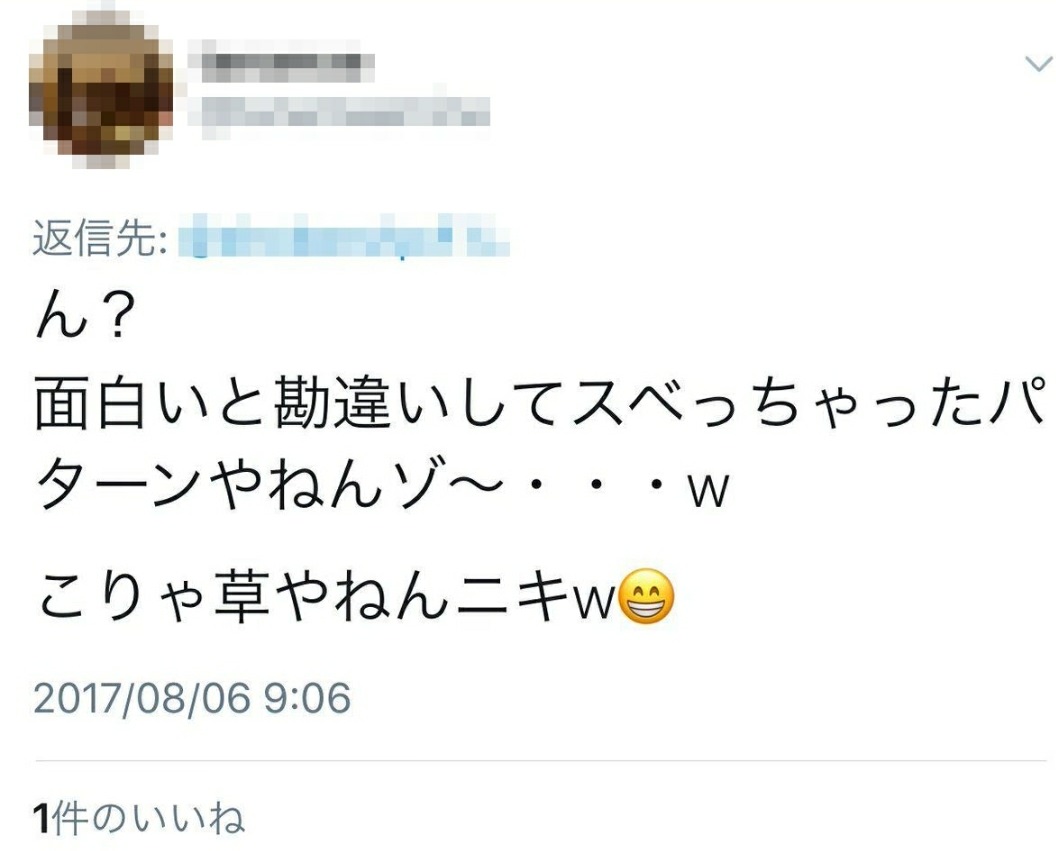Click the 9:06 time portion
Viewport: 1056px width, 851px height.
pyautogui.click(x=307, y=697)
